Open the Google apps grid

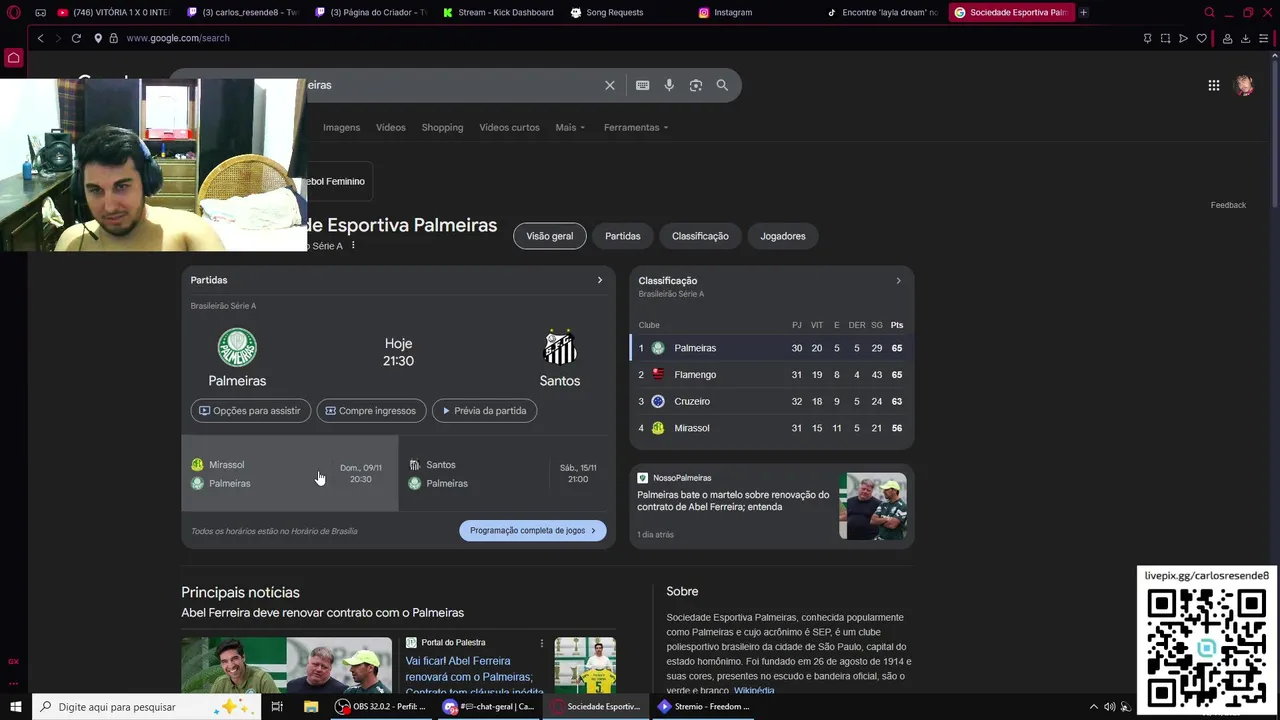tap(1214, 85)
